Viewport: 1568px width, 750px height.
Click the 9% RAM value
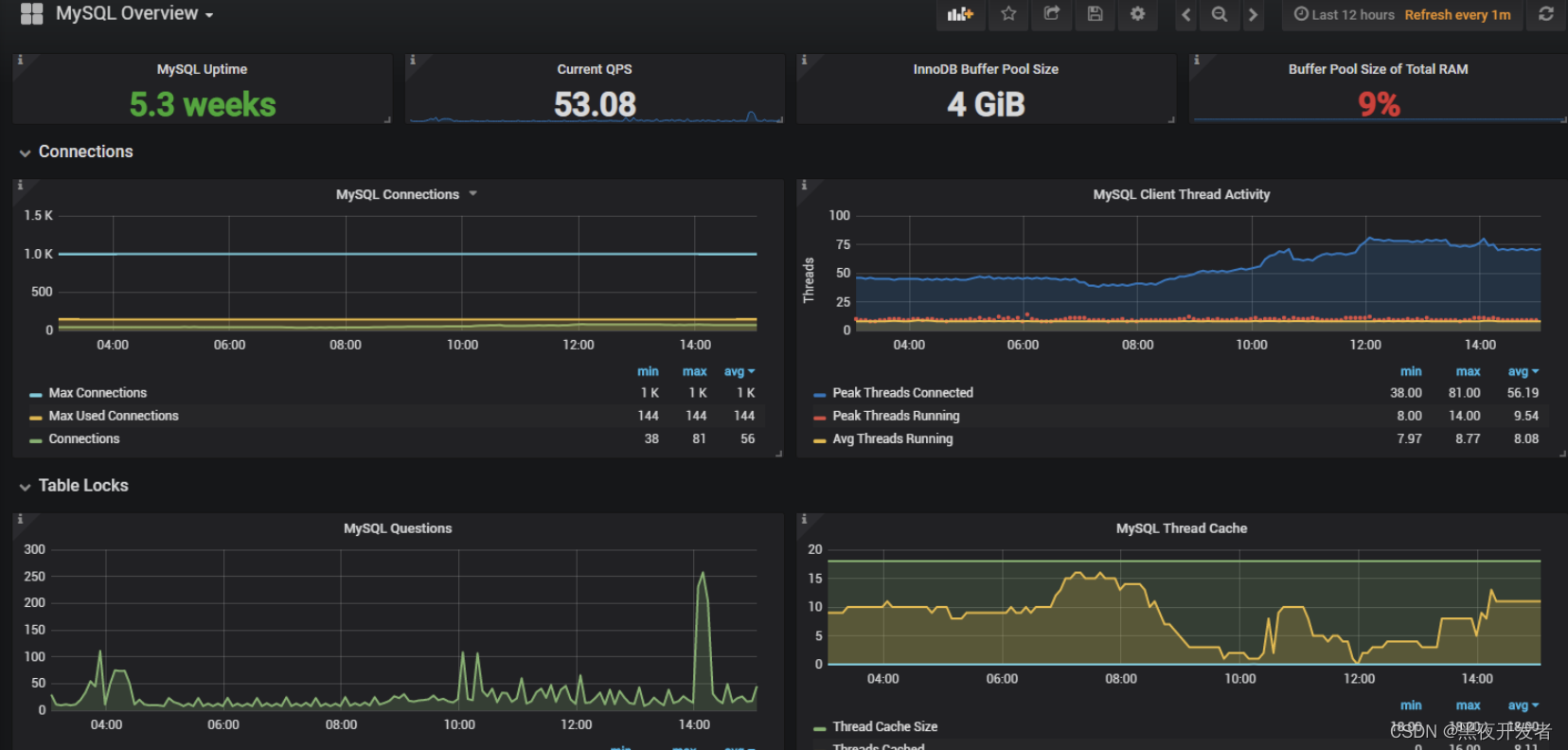tap(1379, 104)
